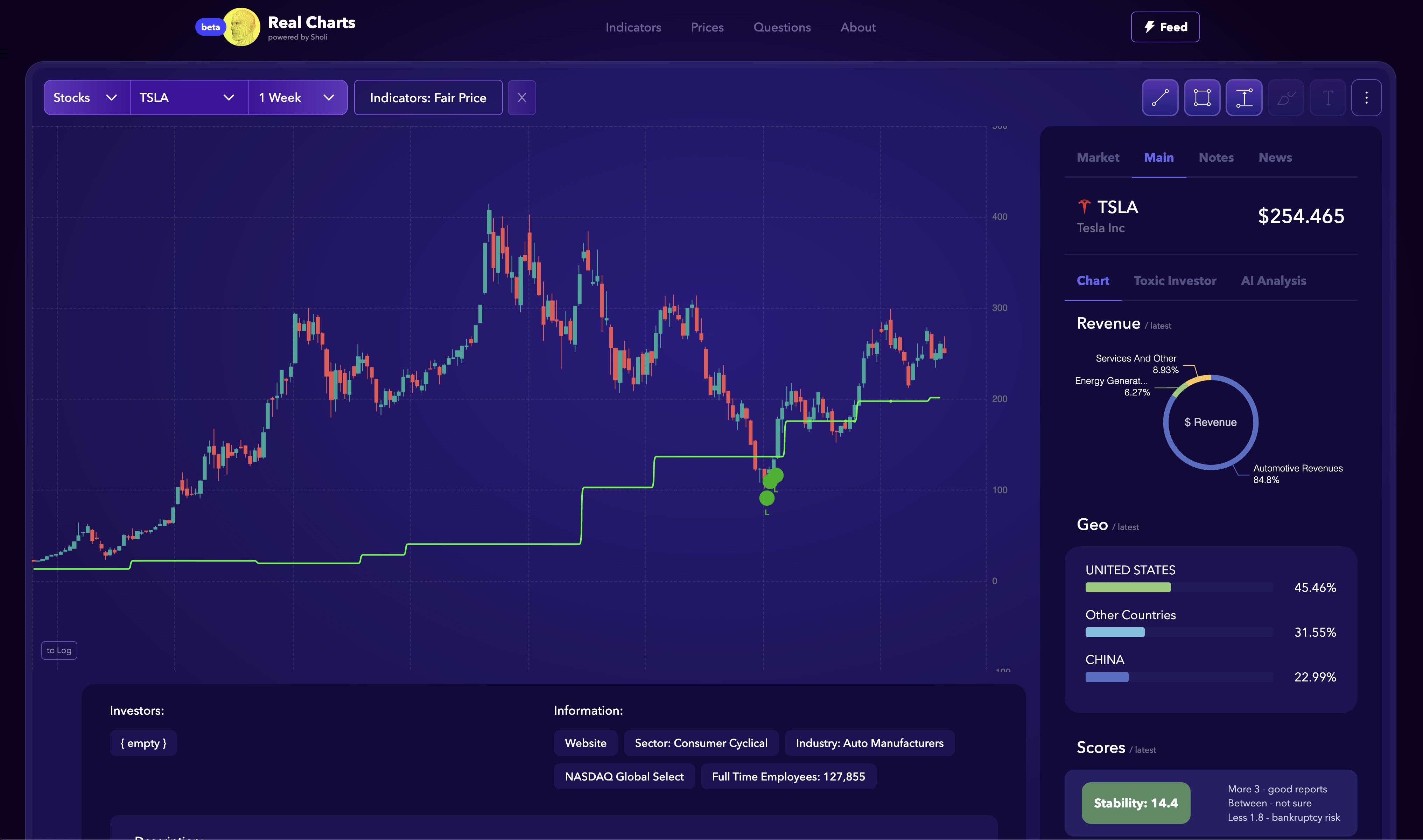Click the 'Less 1.8 - bankruptcy risk' note
The image size is (1423, 840).
(x=1284, y=817)
